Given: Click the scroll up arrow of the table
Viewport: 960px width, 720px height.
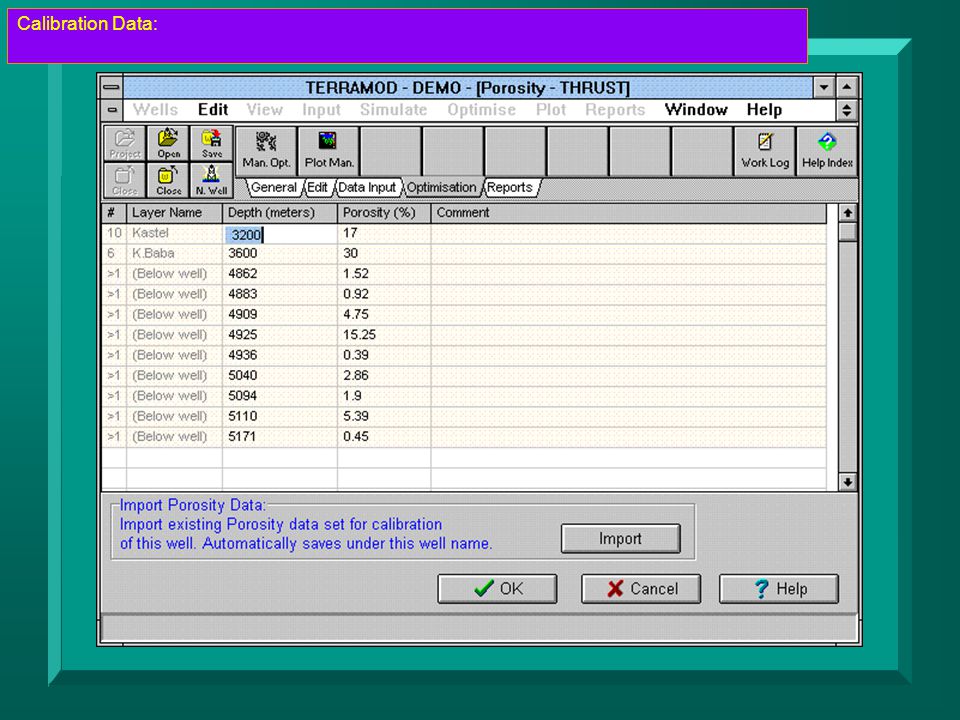Looking at the screenshot, I should tap(847, 213).
